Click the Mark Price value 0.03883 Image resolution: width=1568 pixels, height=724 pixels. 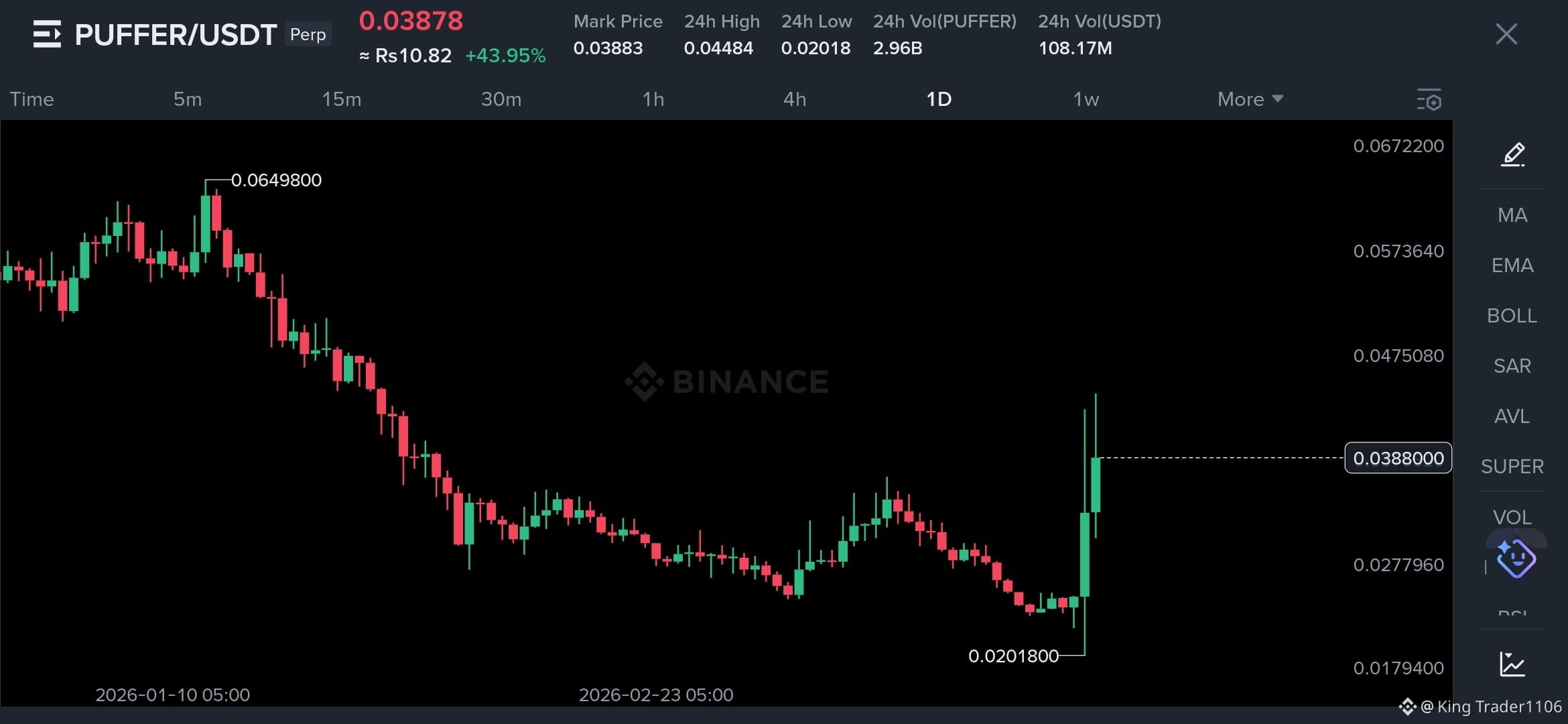tap(608, 48)
